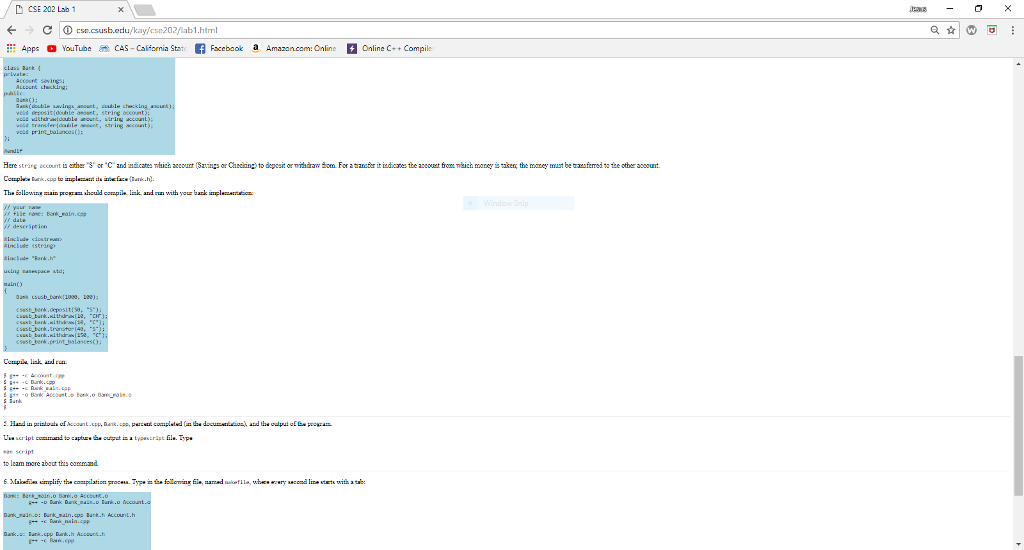Open the CAS - California State bookmark
The height and width of the screenshot is (550, 1024).
click(143, 48)
